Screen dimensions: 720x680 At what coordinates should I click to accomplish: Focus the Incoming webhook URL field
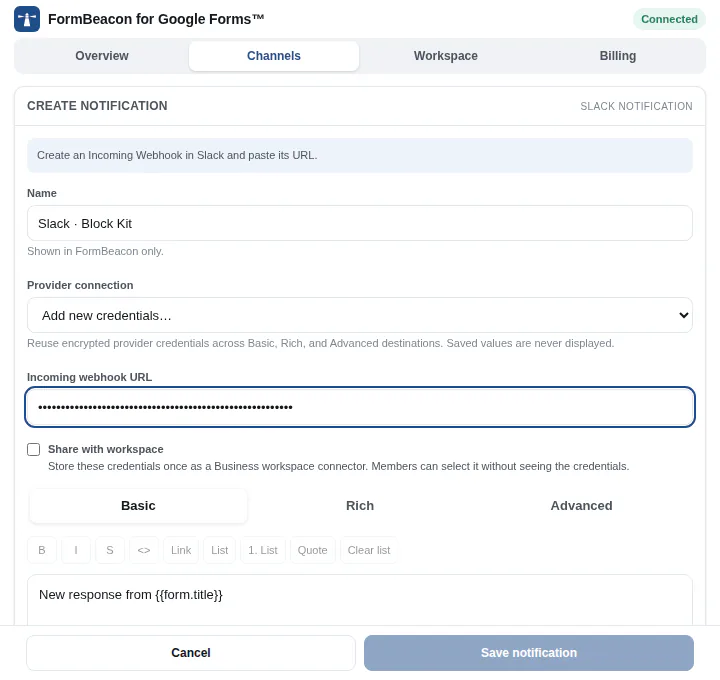[x=360, y=407]
